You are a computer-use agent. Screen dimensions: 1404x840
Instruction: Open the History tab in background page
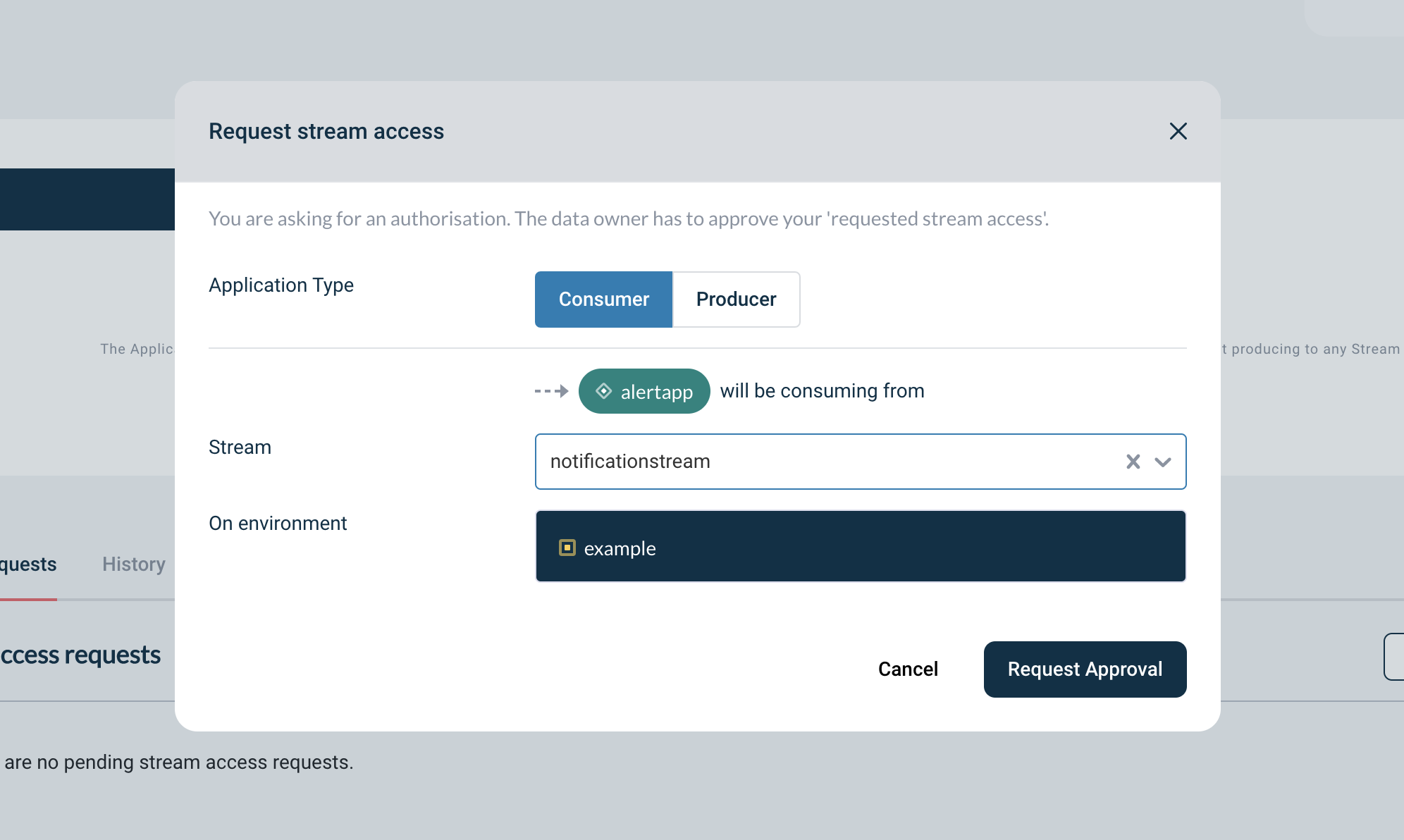pyautogui.click(x=134, y=564)
